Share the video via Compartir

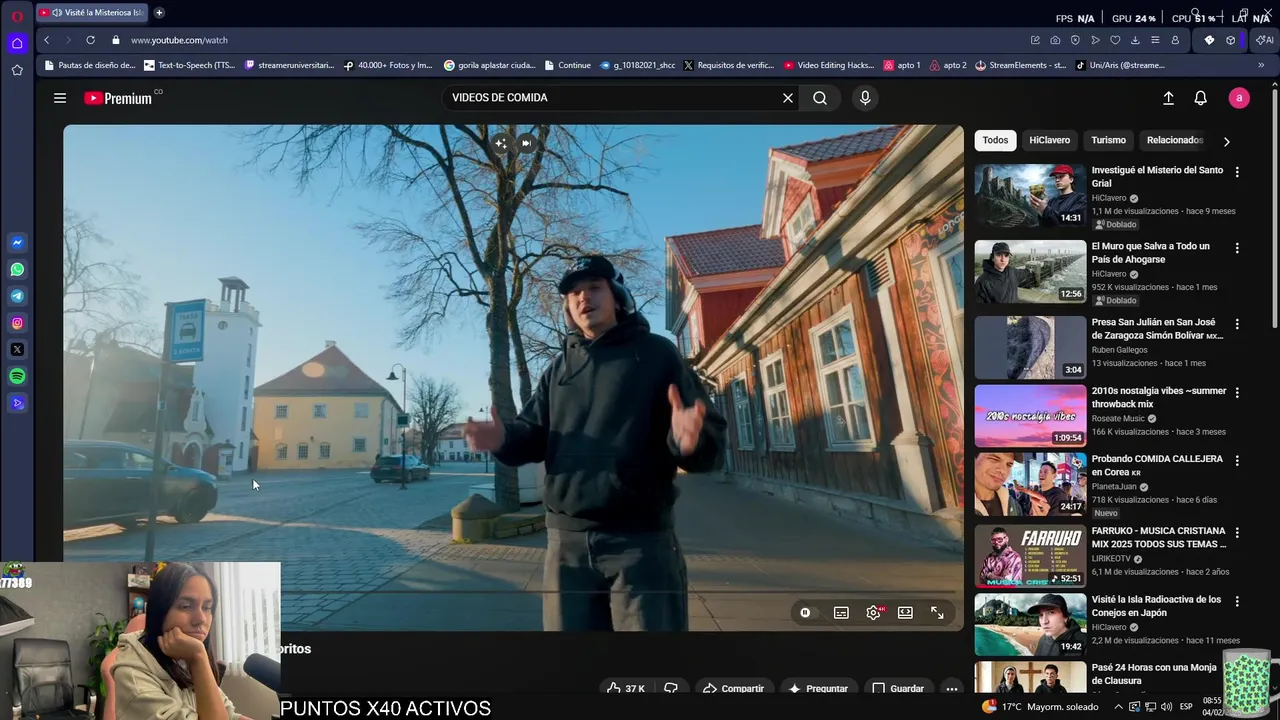(x=733, y=689)
